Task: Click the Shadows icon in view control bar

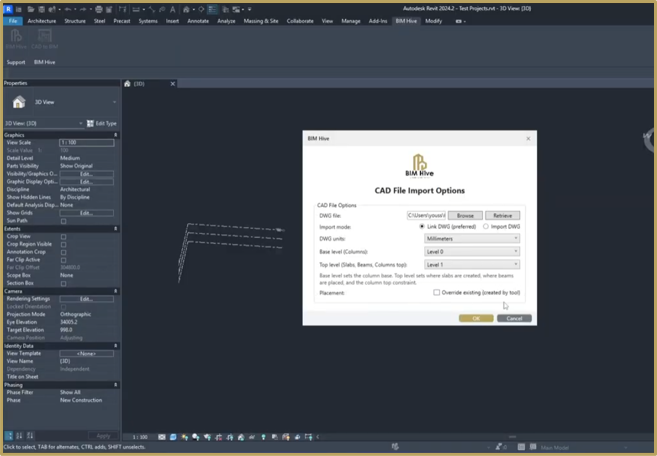Action: [196, 437]
